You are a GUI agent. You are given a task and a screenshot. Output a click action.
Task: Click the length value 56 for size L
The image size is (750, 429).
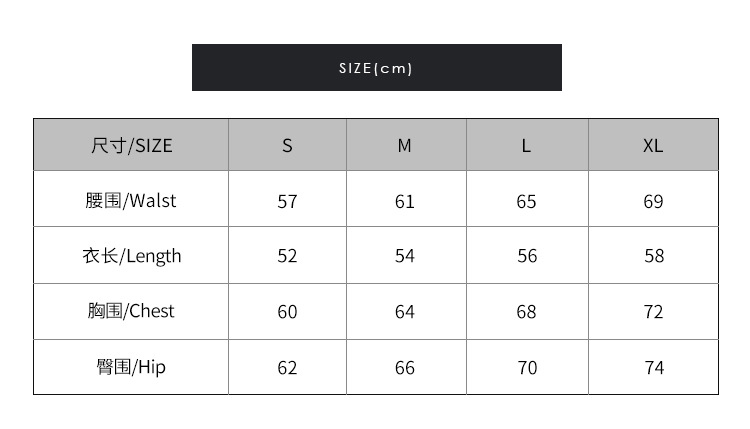526,256
